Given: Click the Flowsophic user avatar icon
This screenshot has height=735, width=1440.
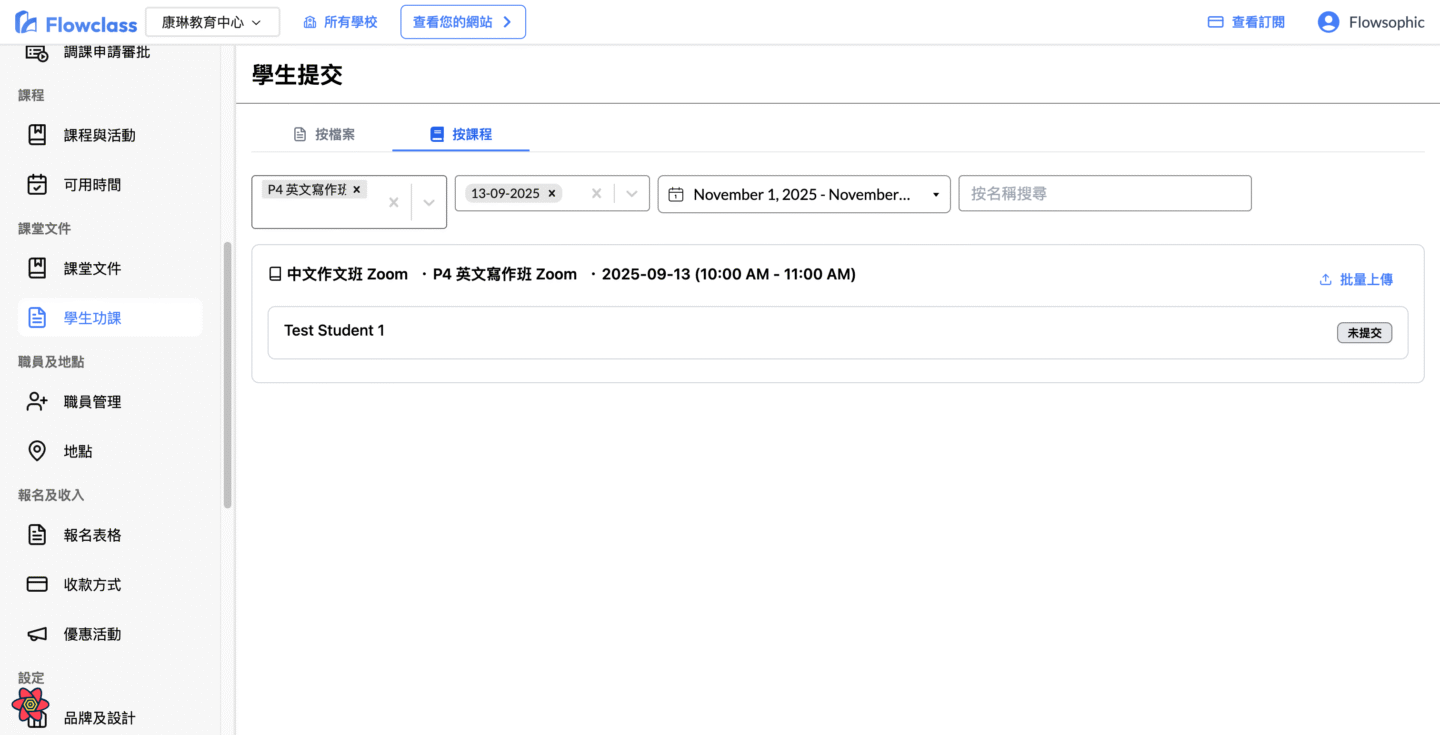Looking at the screenshot, I should [x=1328, y=22].
